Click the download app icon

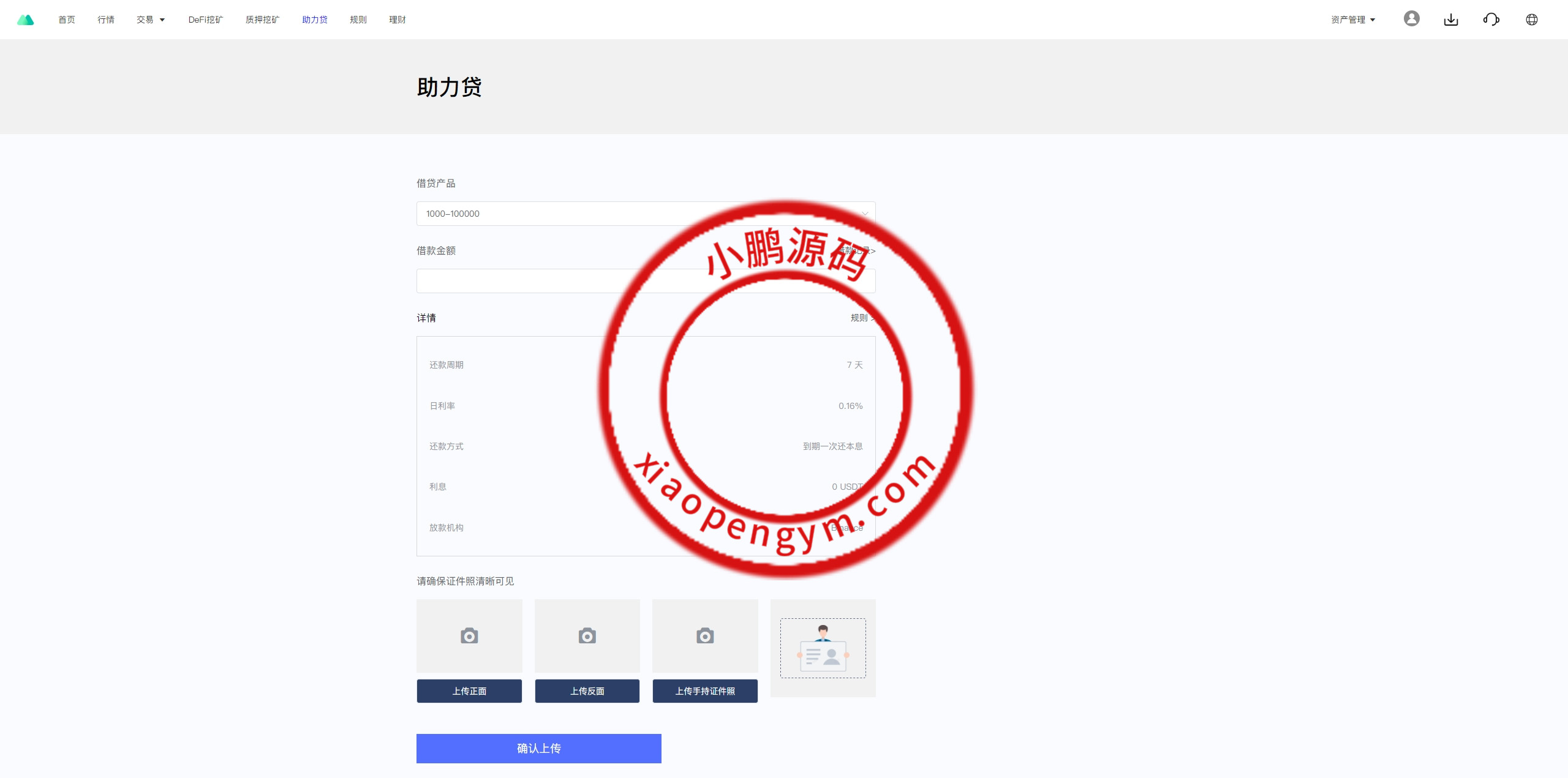[1450, 20]
